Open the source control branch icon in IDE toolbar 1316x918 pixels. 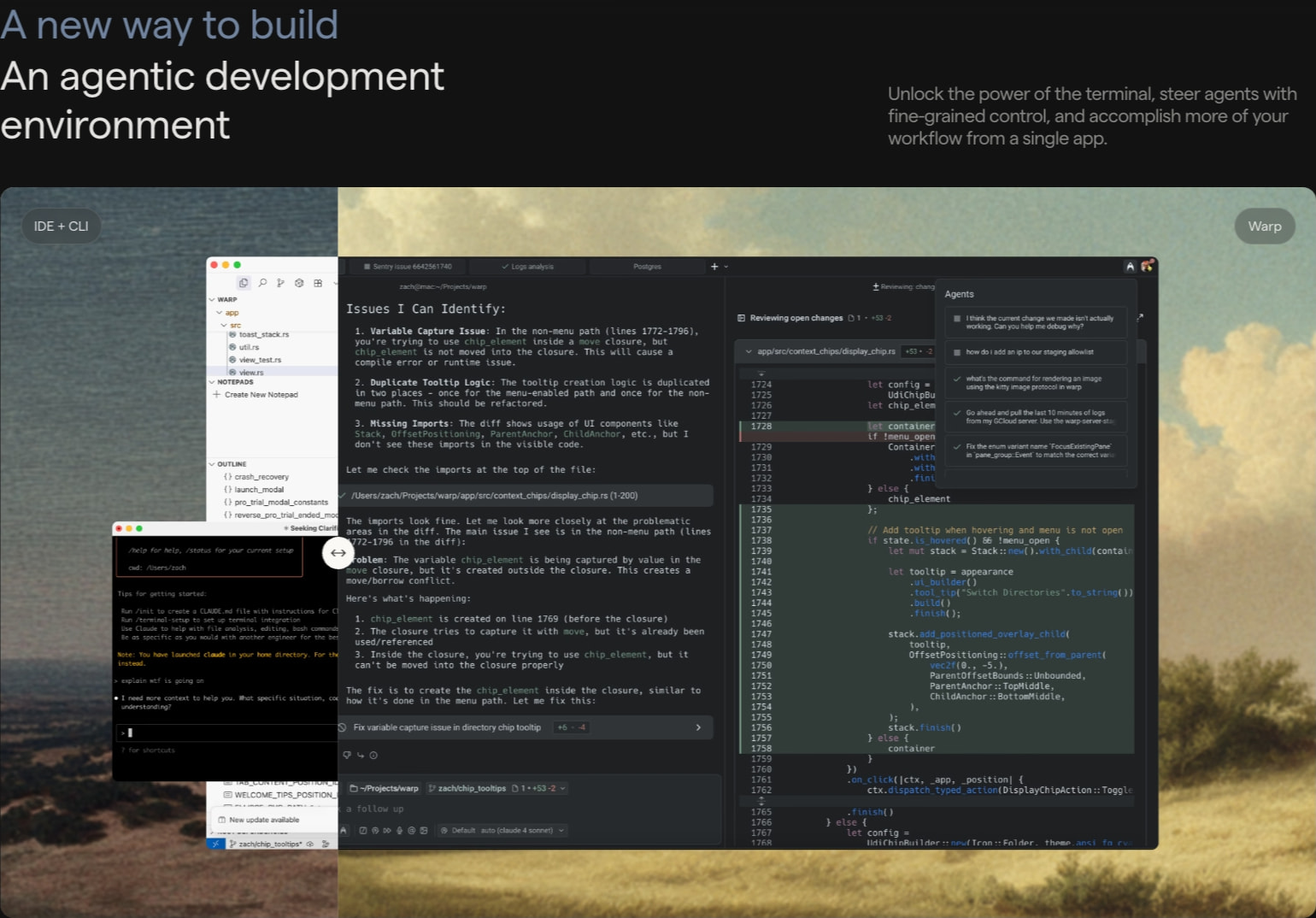click(280, 283)
